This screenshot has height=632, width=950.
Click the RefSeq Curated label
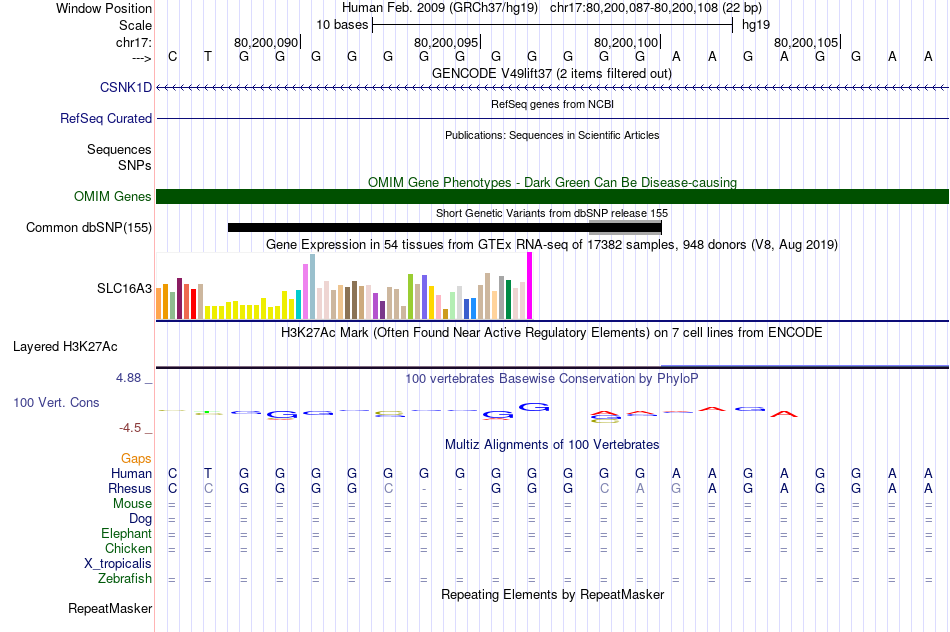click(x=105, y=119)
